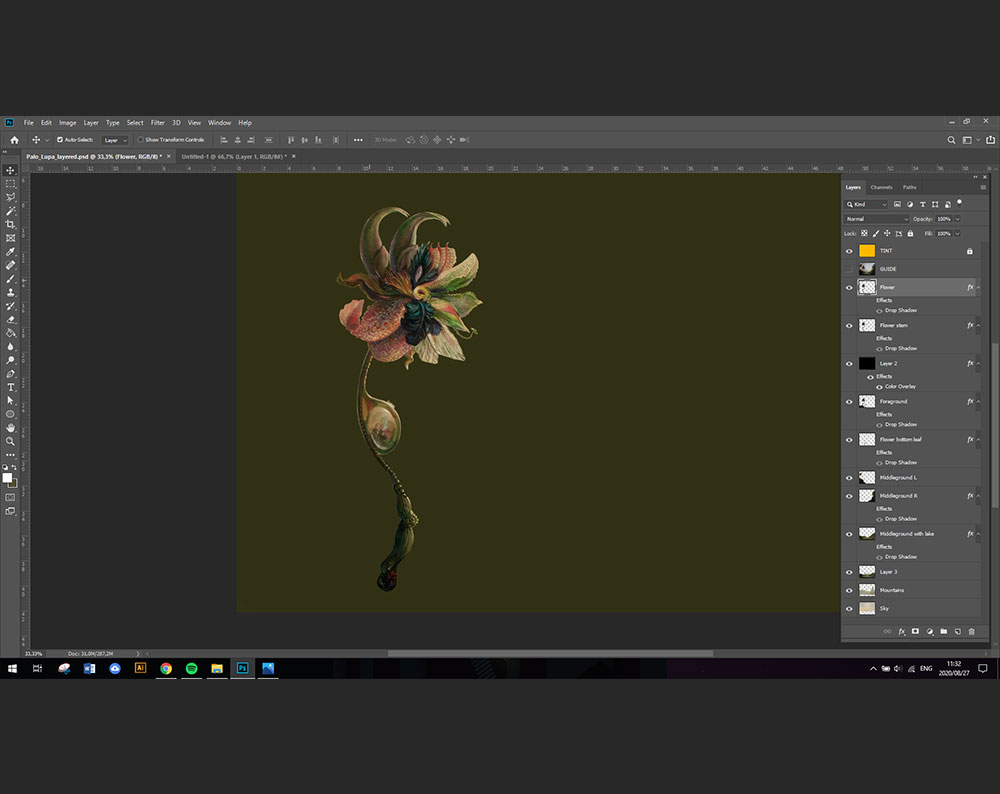Open the Filter menu
Screen dimensions: 1000x794
(x=158, y=123)
